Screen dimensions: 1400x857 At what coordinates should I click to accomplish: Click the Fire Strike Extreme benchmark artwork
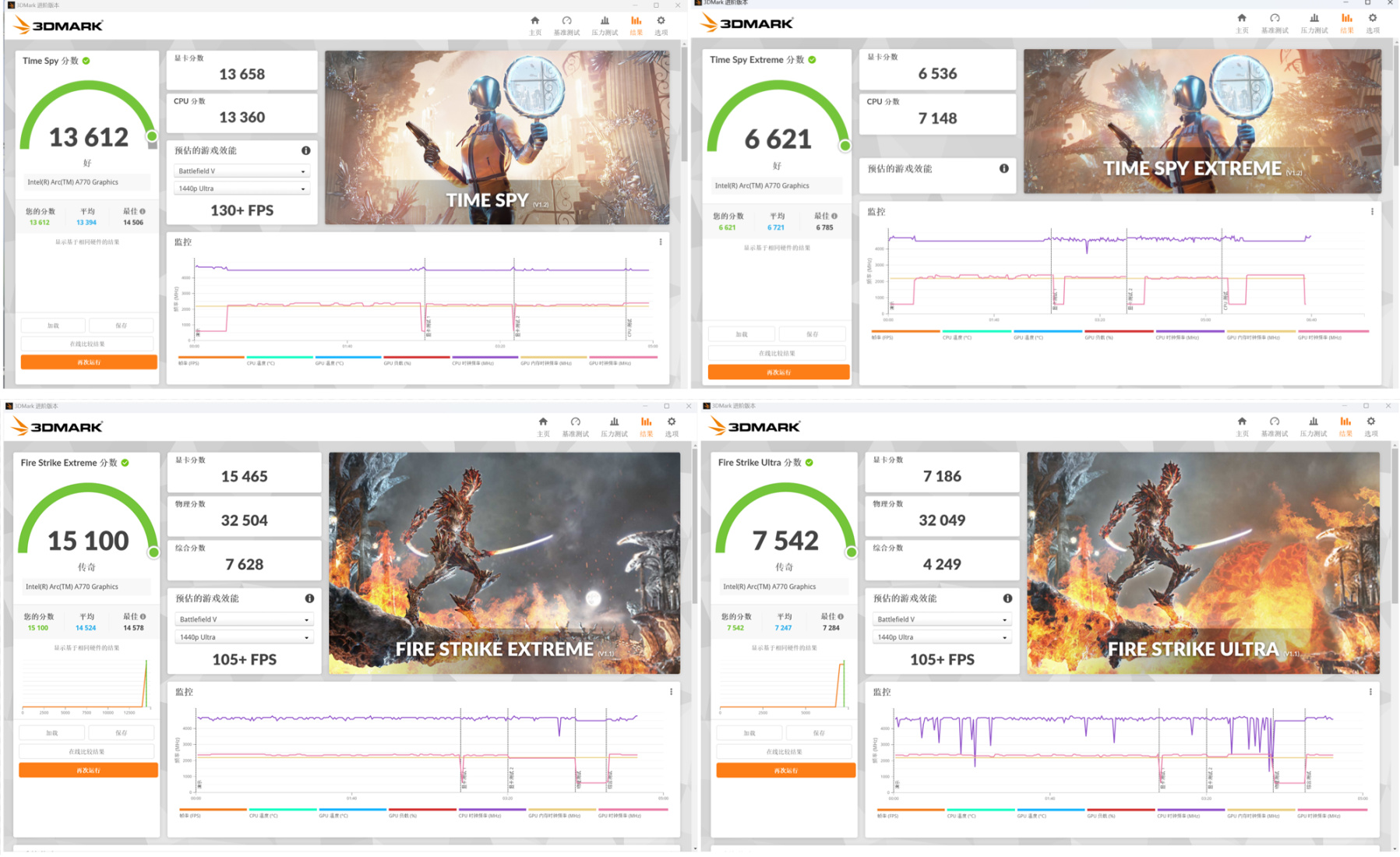(x=504, y=563)
